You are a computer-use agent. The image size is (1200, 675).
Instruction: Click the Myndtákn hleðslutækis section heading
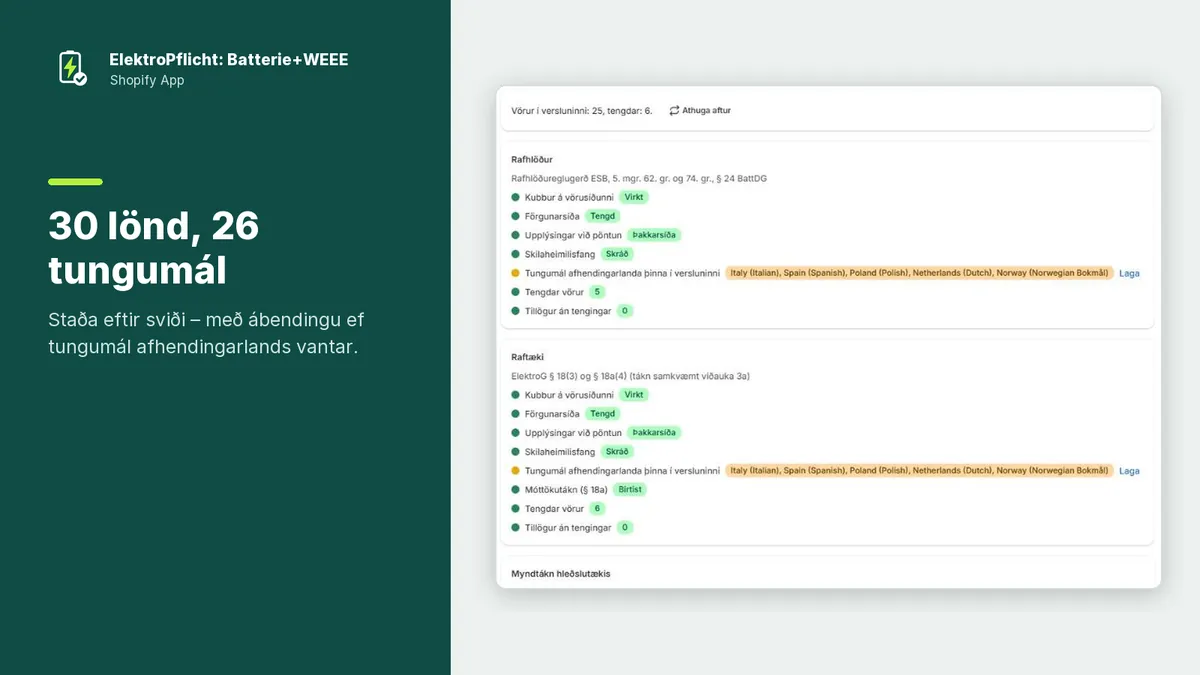561,574
